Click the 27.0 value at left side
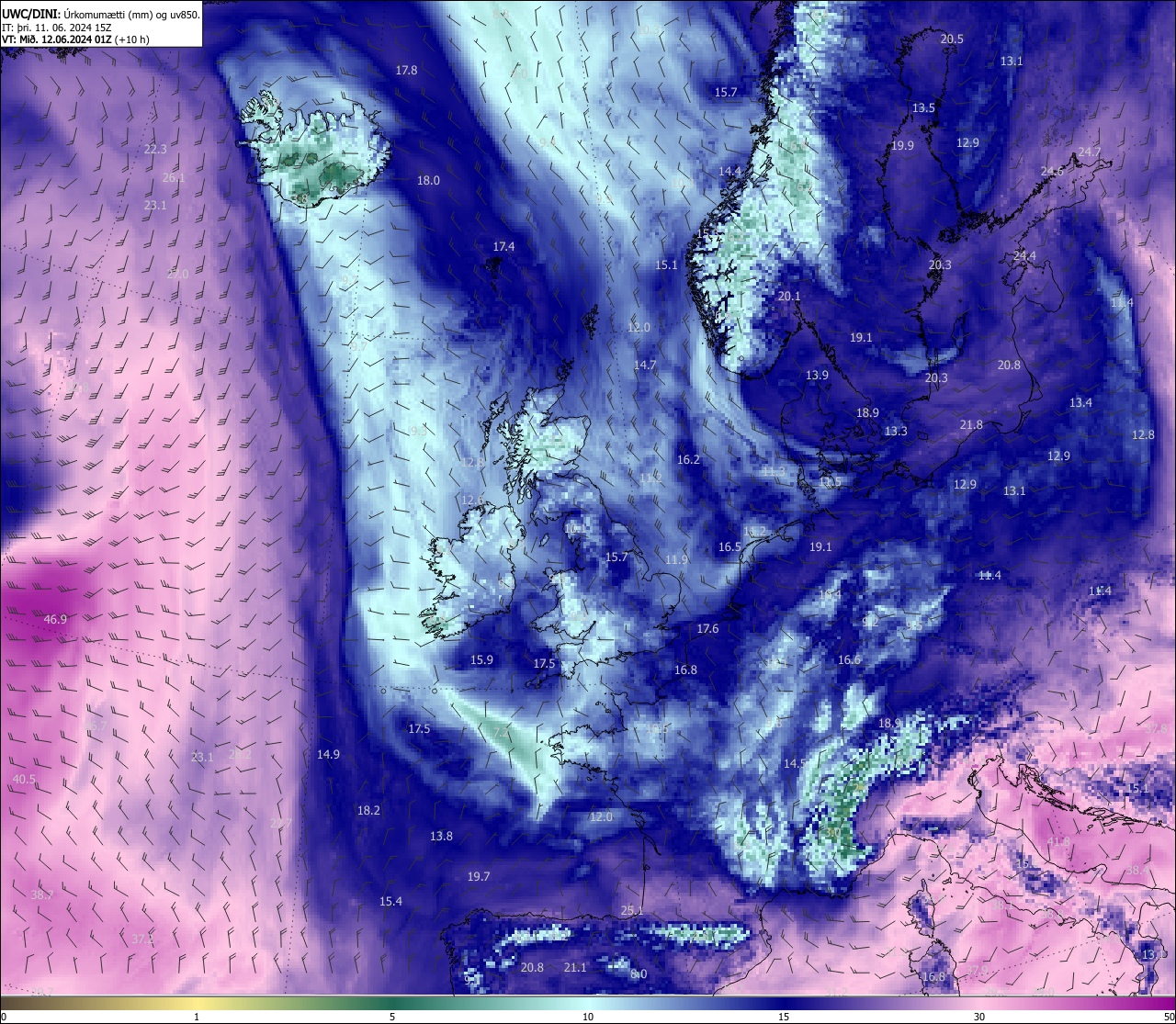Screen dimensions: 1176x1024 coord(177,275)
